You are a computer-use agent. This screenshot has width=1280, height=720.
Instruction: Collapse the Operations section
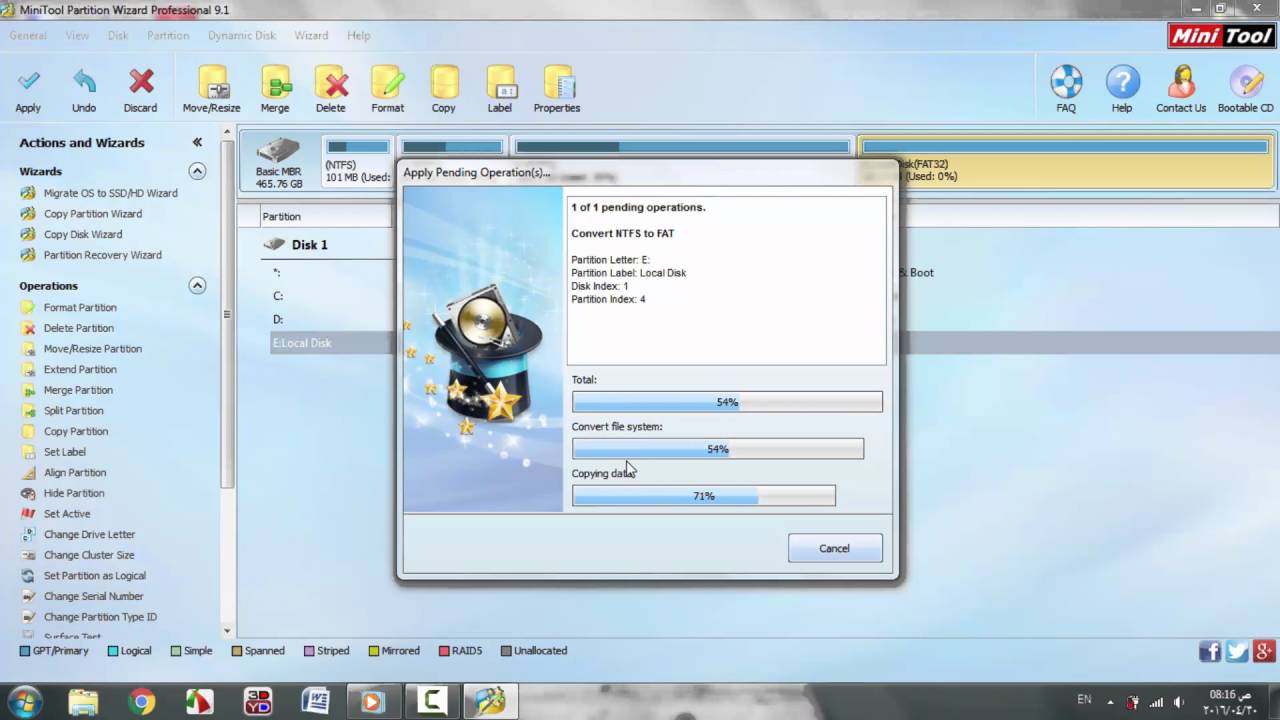(x=197, y=285)
